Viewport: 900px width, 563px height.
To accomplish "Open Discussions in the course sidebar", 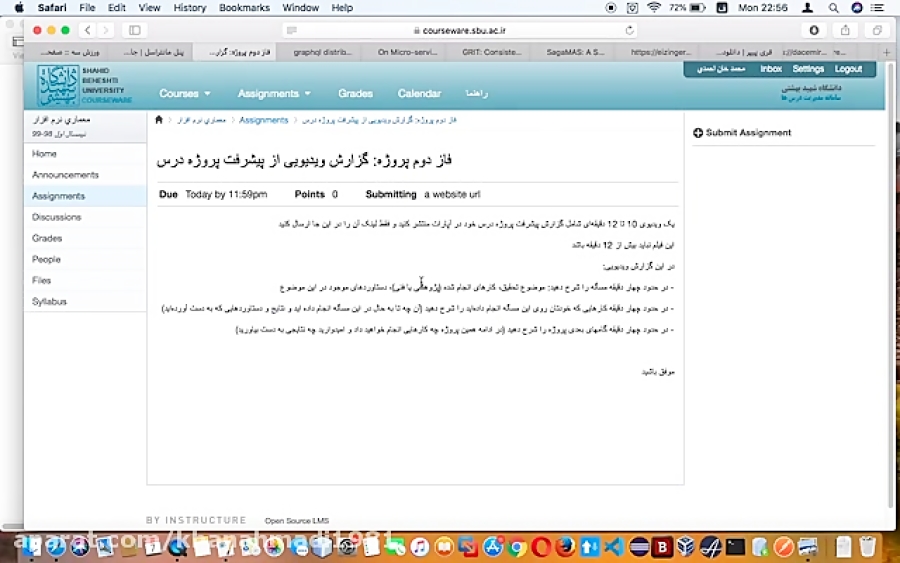I will [86, 217].
